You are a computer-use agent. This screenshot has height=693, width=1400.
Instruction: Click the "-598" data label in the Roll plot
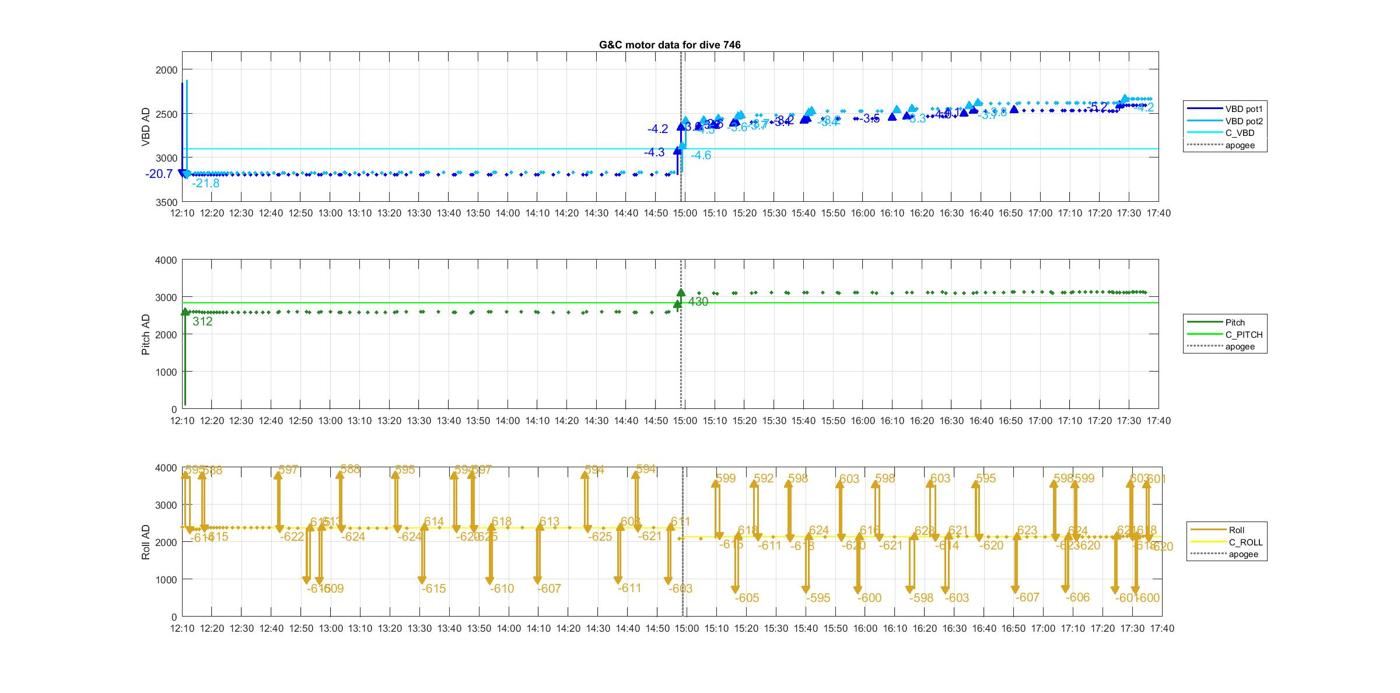921,598
